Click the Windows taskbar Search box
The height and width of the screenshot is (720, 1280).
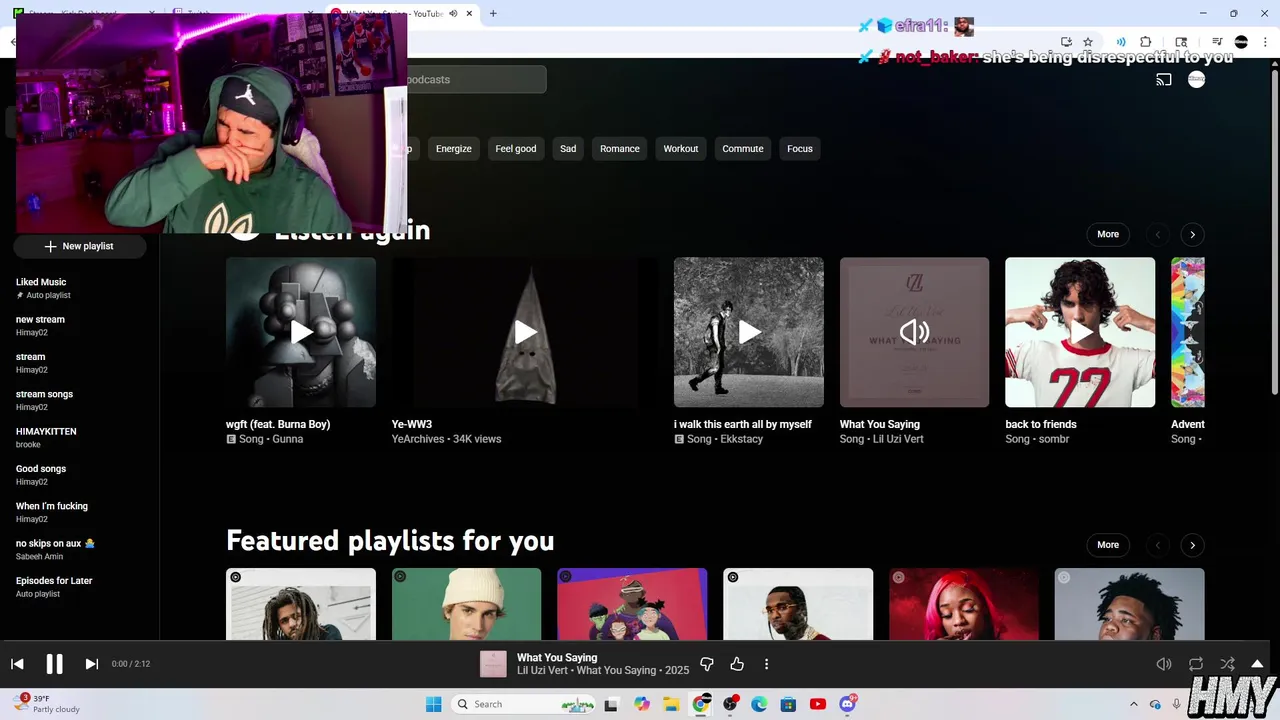point(525,704)
